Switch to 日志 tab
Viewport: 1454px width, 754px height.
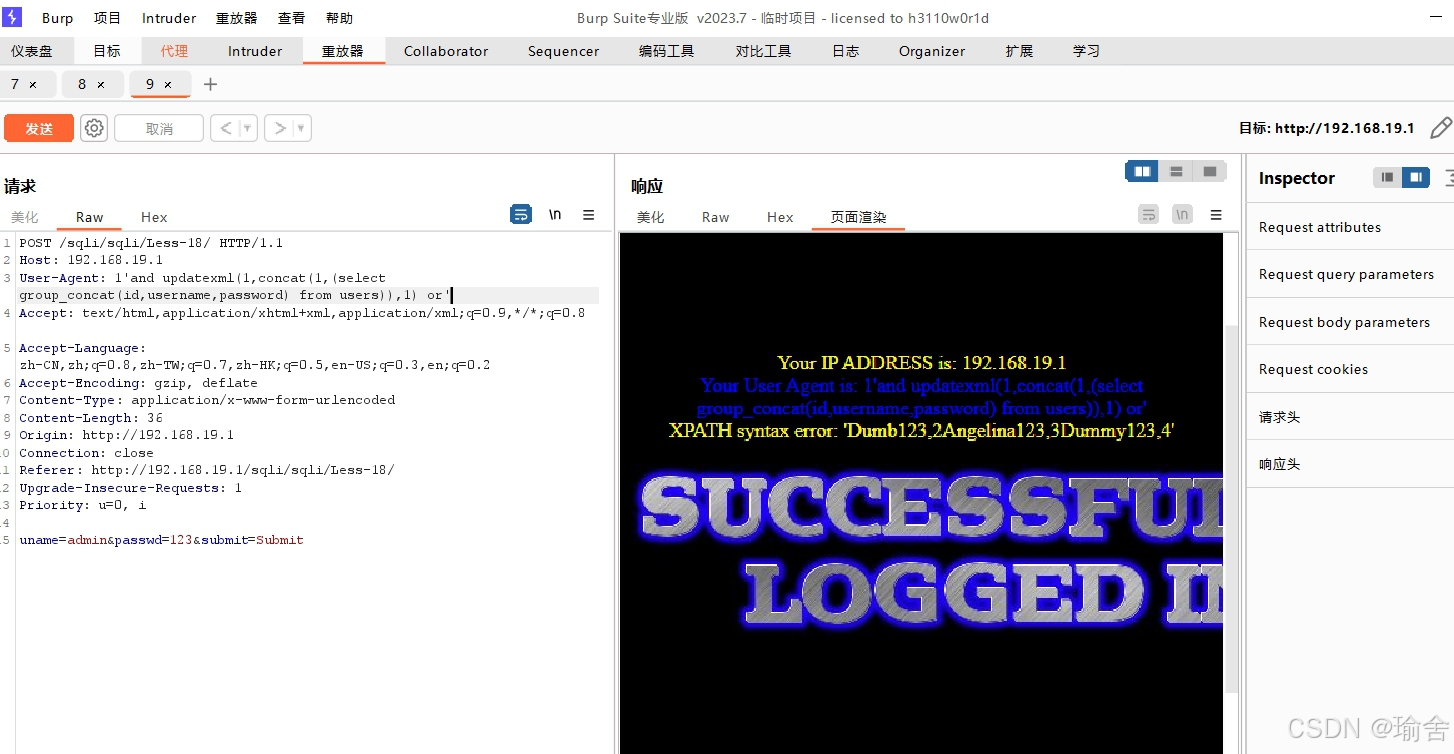point(845,51)
